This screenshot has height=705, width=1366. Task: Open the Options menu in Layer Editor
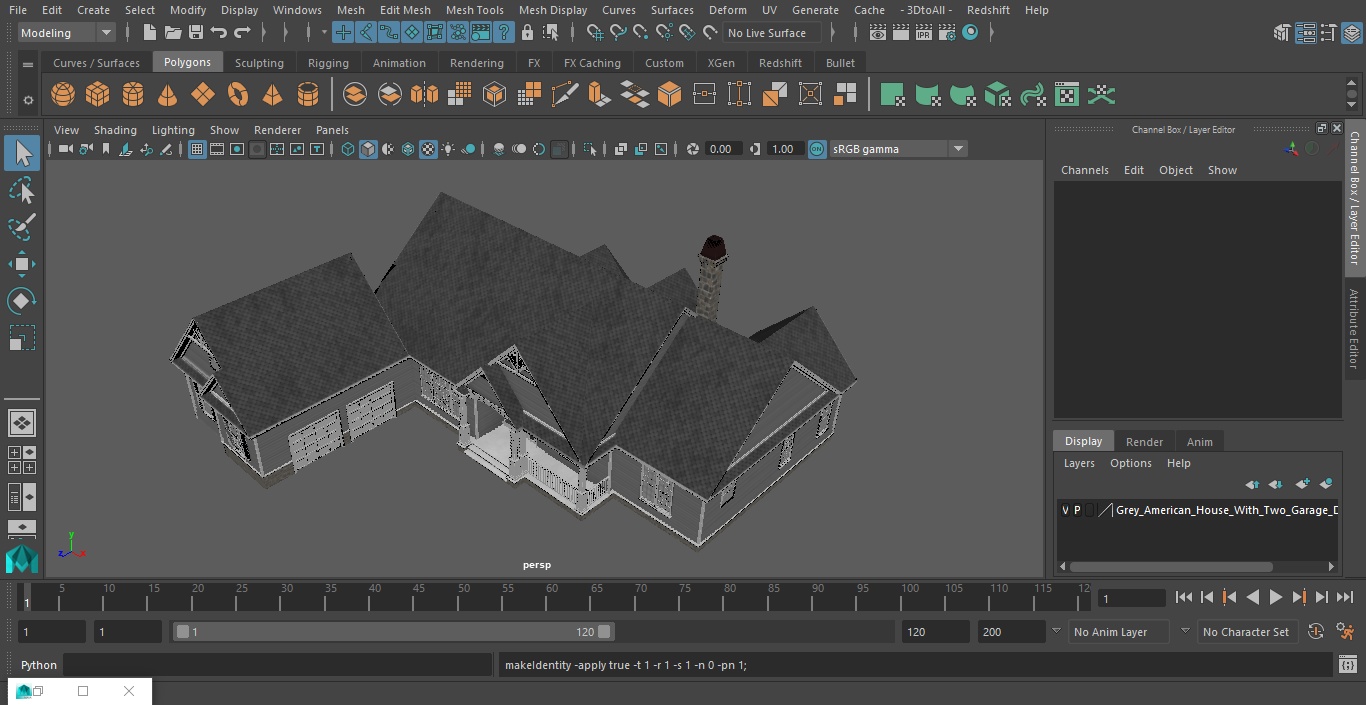click(x=1131, y=463)
